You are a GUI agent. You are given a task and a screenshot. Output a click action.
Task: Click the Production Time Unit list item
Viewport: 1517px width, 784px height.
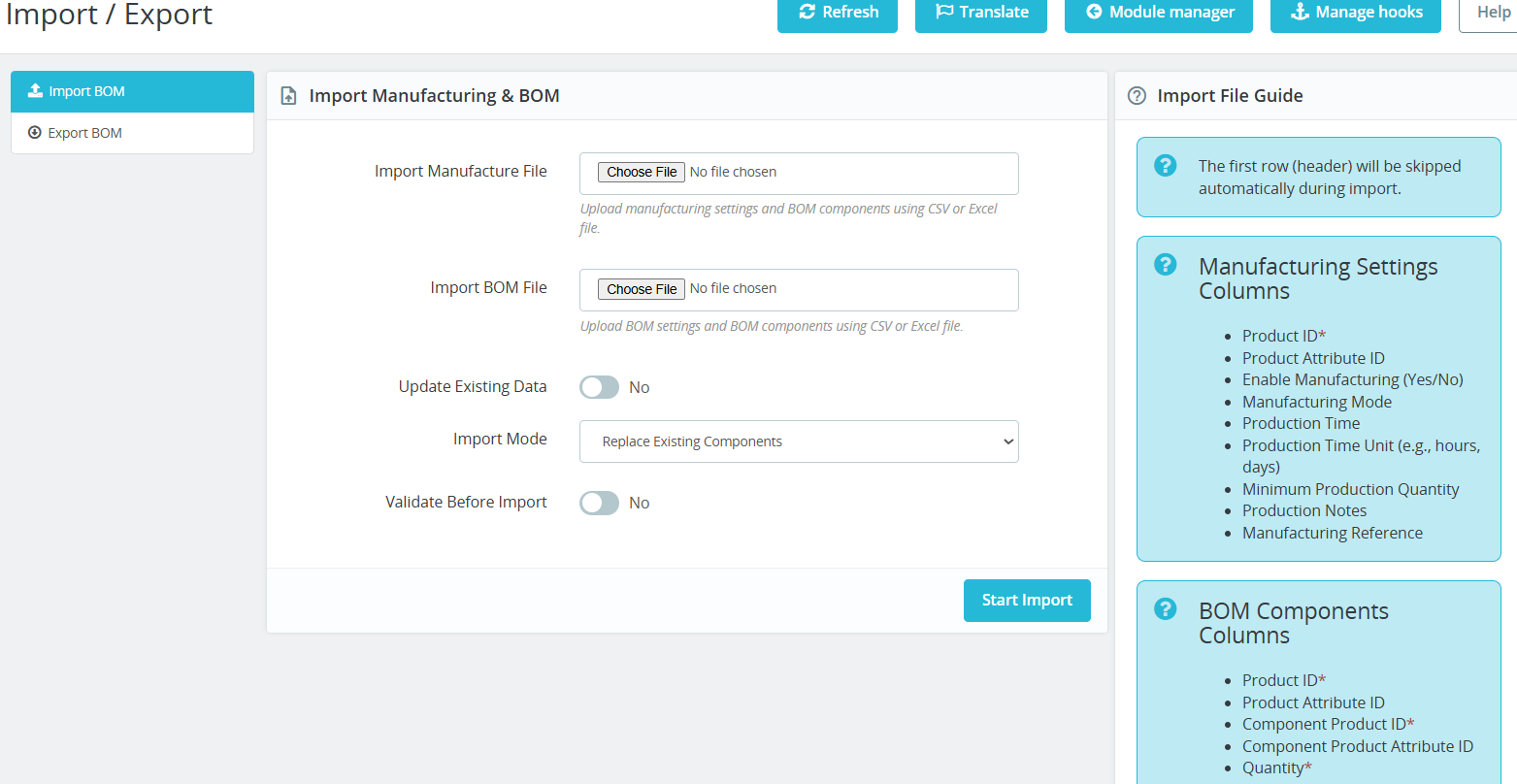click(x=1361, y=456)
